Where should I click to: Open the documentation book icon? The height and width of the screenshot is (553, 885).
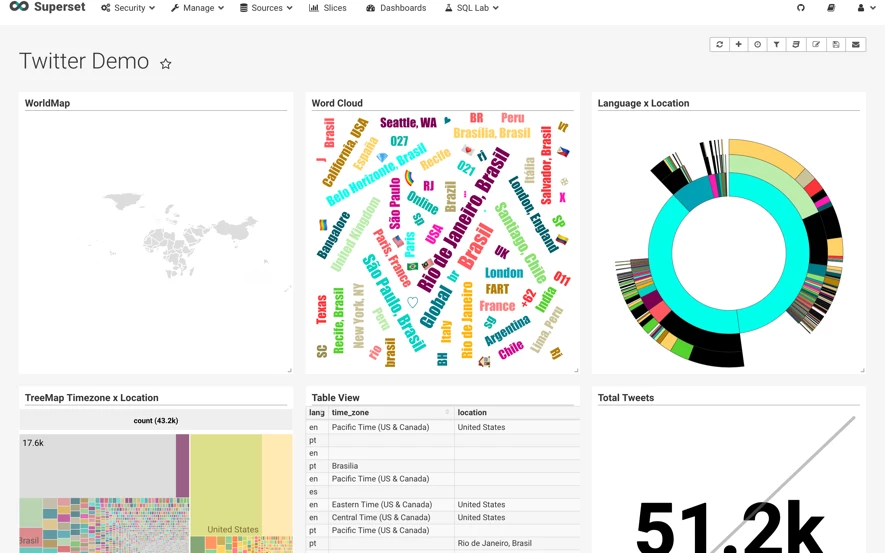pos(831,8)
